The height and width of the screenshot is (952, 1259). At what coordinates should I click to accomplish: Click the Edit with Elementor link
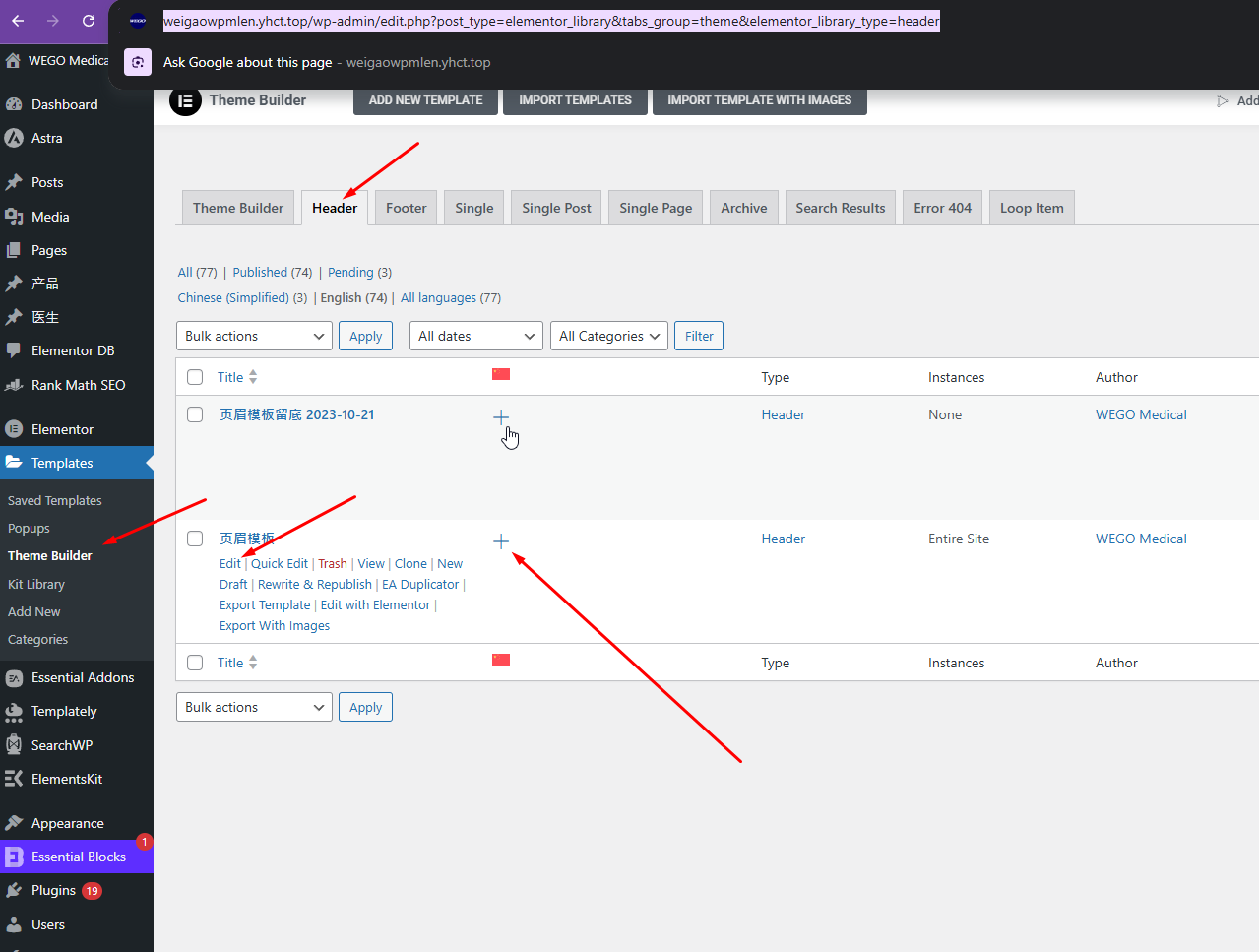pyautogui.click(x=375, y=605)
